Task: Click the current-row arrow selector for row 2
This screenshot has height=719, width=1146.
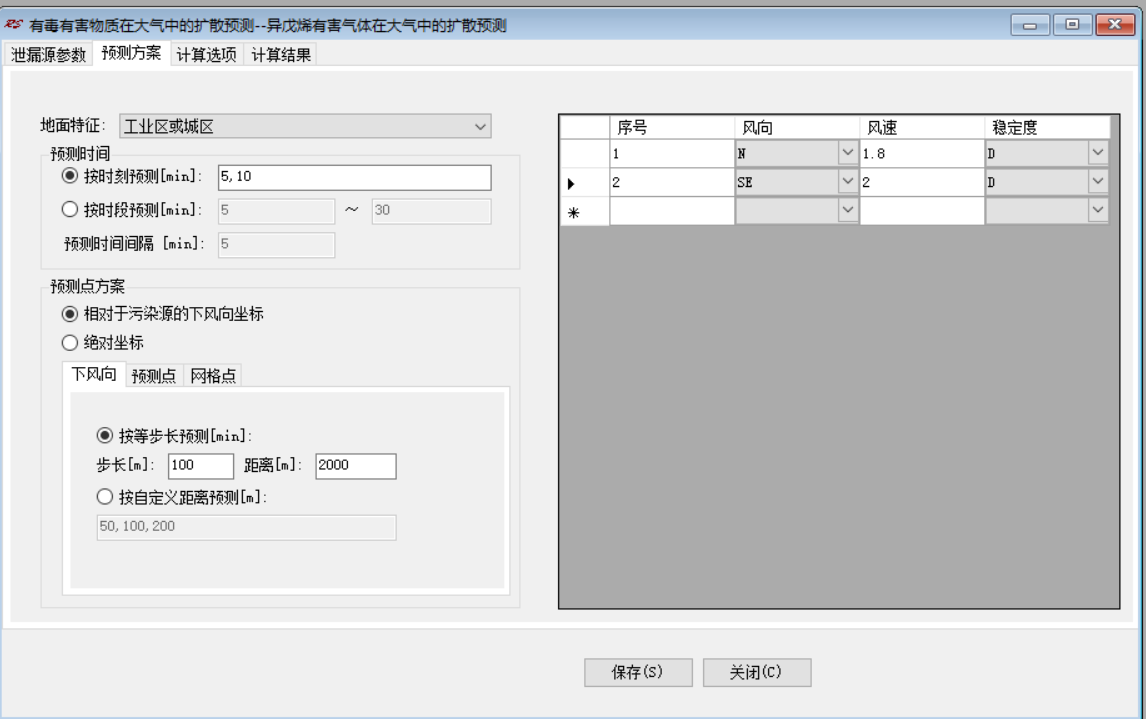Action: [585, 183]
